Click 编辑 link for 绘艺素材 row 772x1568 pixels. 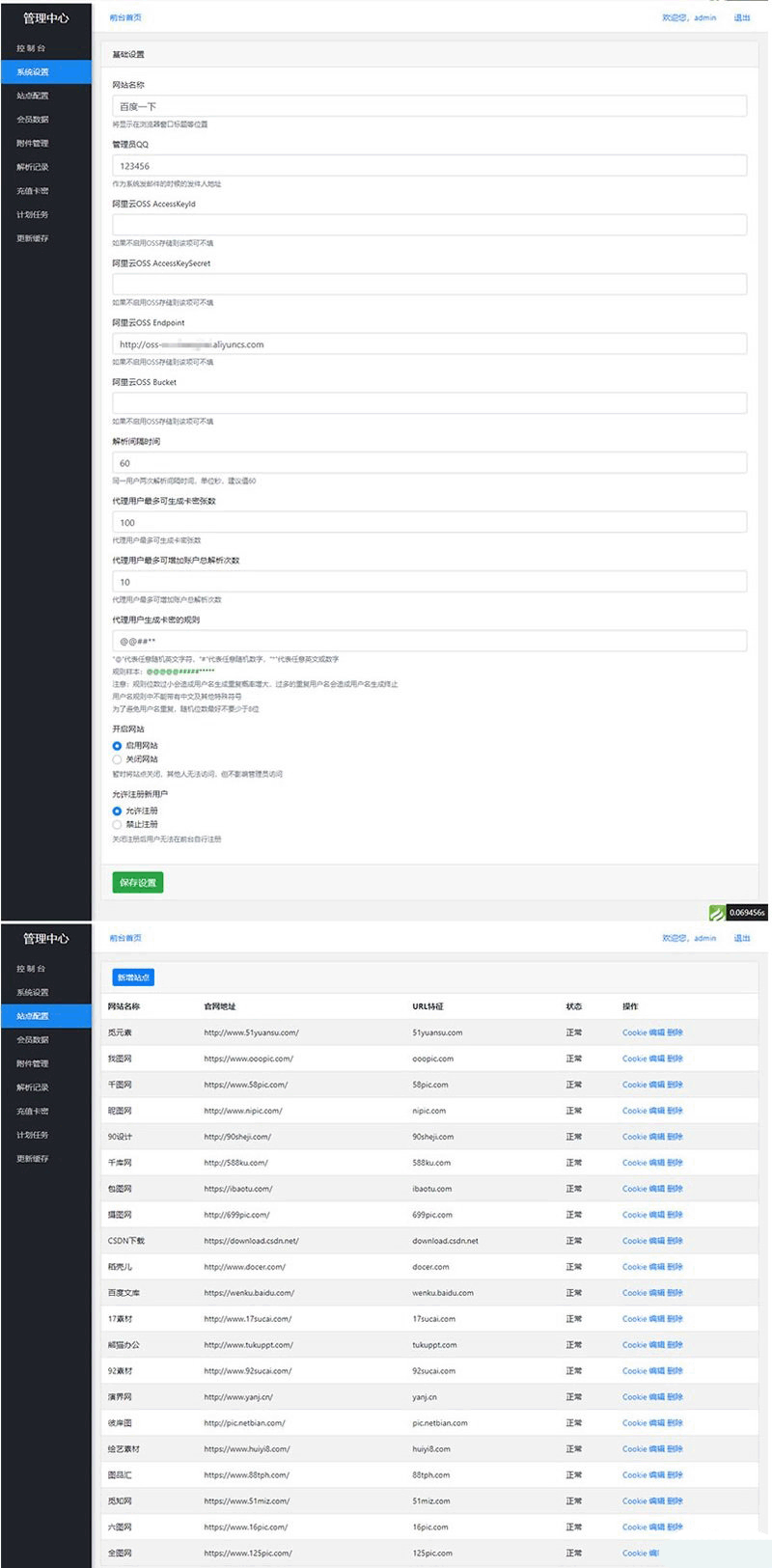click(657, 1449)
